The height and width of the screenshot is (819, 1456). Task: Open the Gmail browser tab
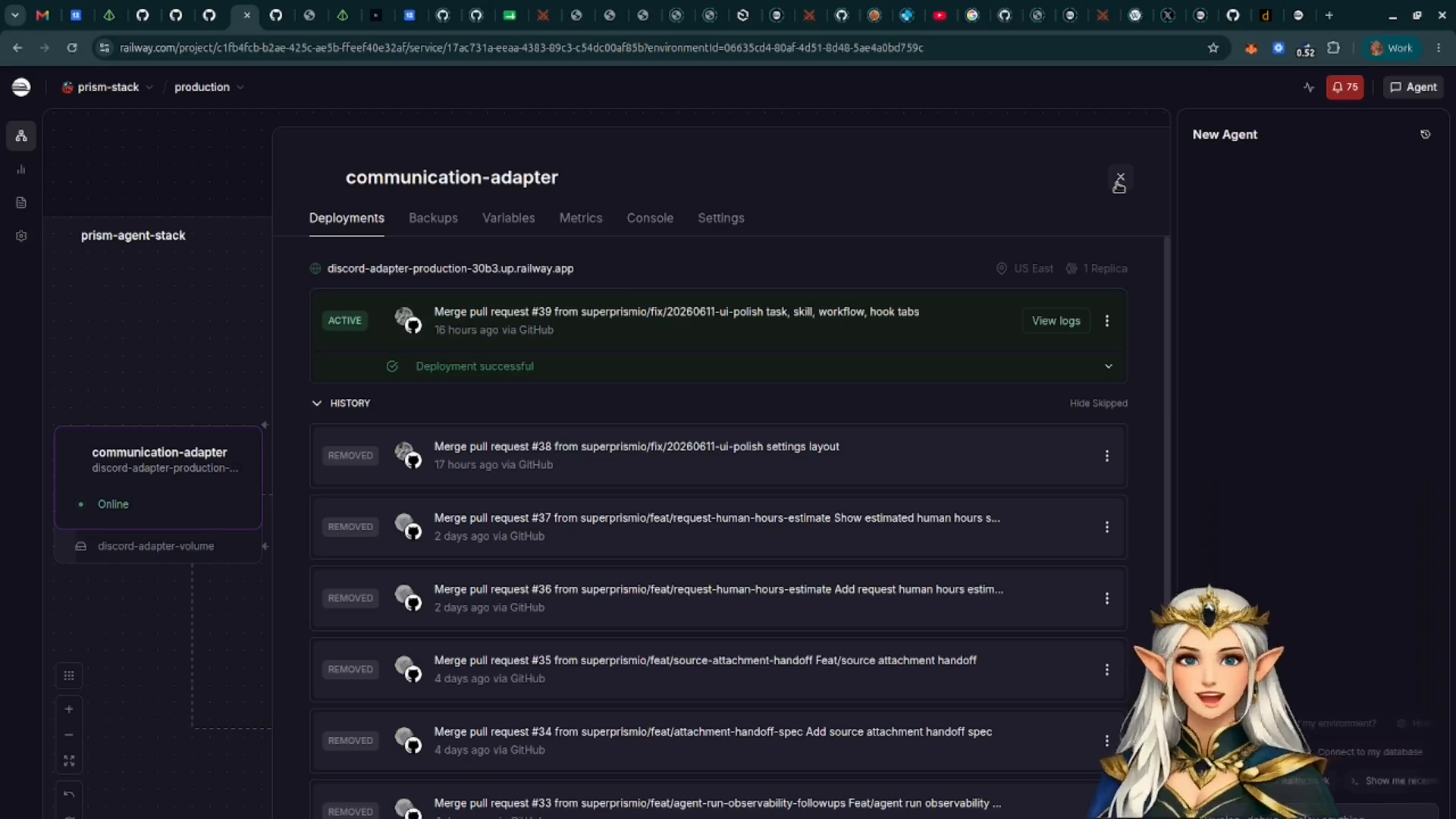click(42, 15)
